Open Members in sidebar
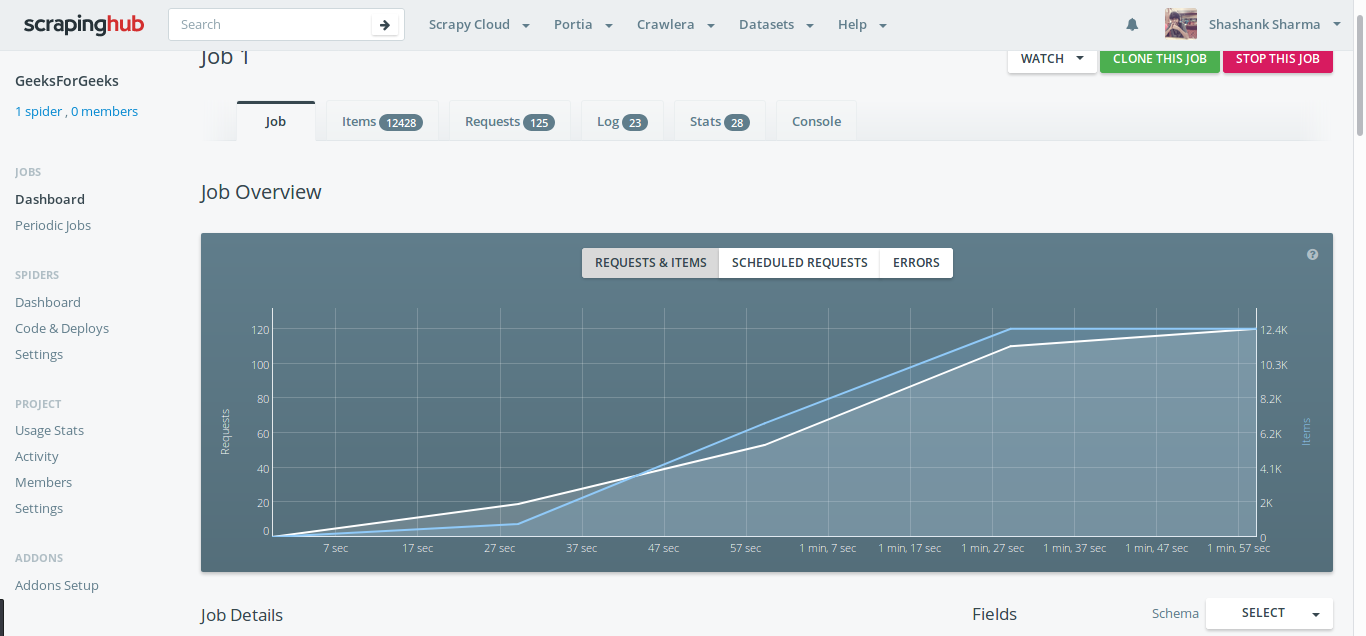Viewport: 1366px width, 636px height. coord(44,482)
